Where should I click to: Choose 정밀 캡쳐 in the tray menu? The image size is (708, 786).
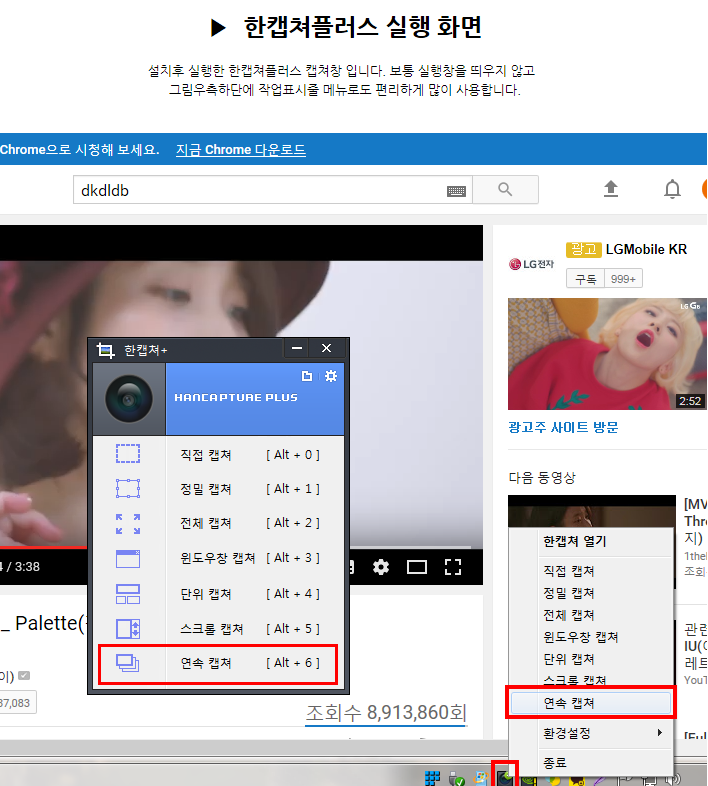tap(569, 593)
